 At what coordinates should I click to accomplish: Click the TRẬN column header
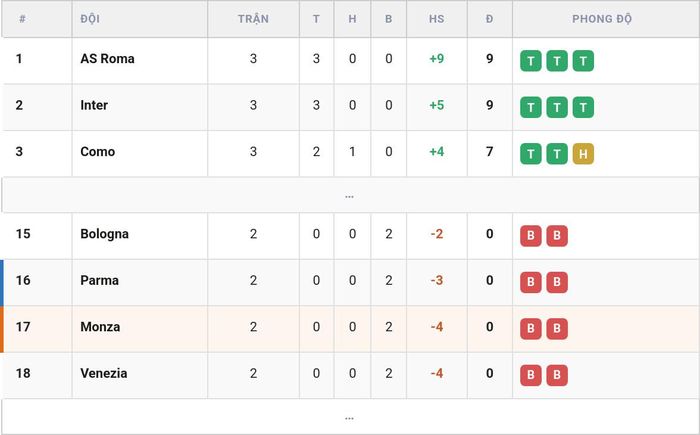pos(253,19)
